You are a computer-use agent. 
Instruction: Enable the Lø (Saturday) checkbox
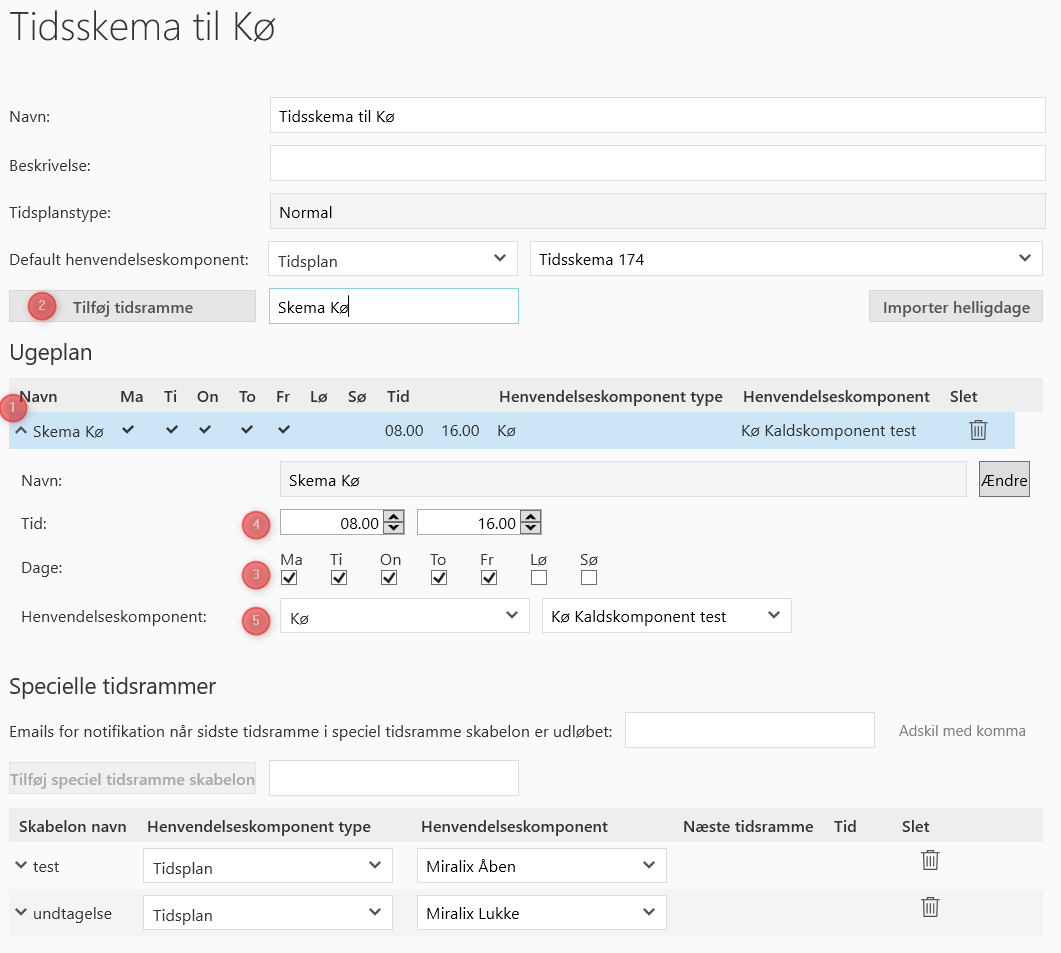tap(539, 578)
